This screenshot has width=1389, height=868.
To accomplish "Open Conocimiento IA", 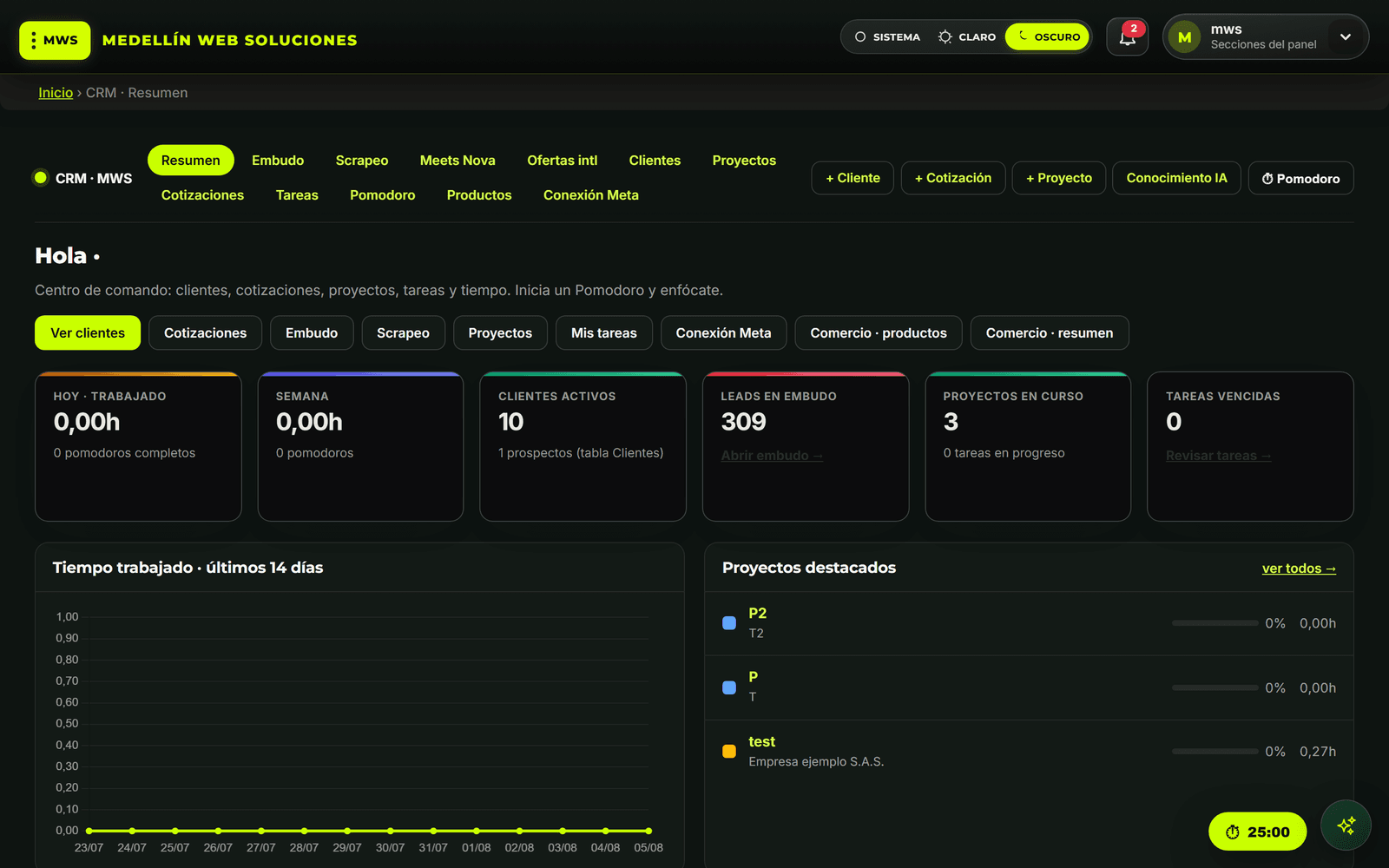I will click(x=1176, y=178).
